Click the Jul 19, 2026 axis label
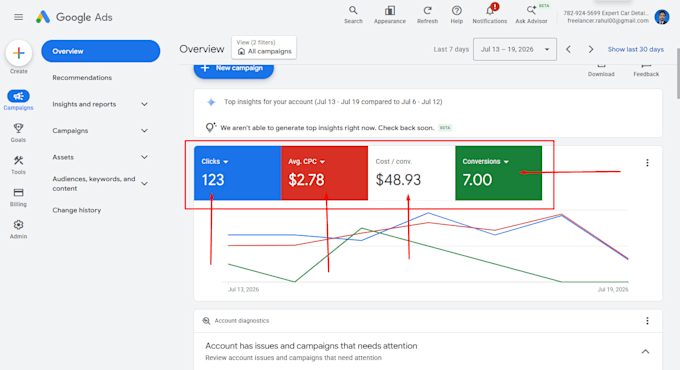Screen dimensions: 680x370 tap(613, 289)
